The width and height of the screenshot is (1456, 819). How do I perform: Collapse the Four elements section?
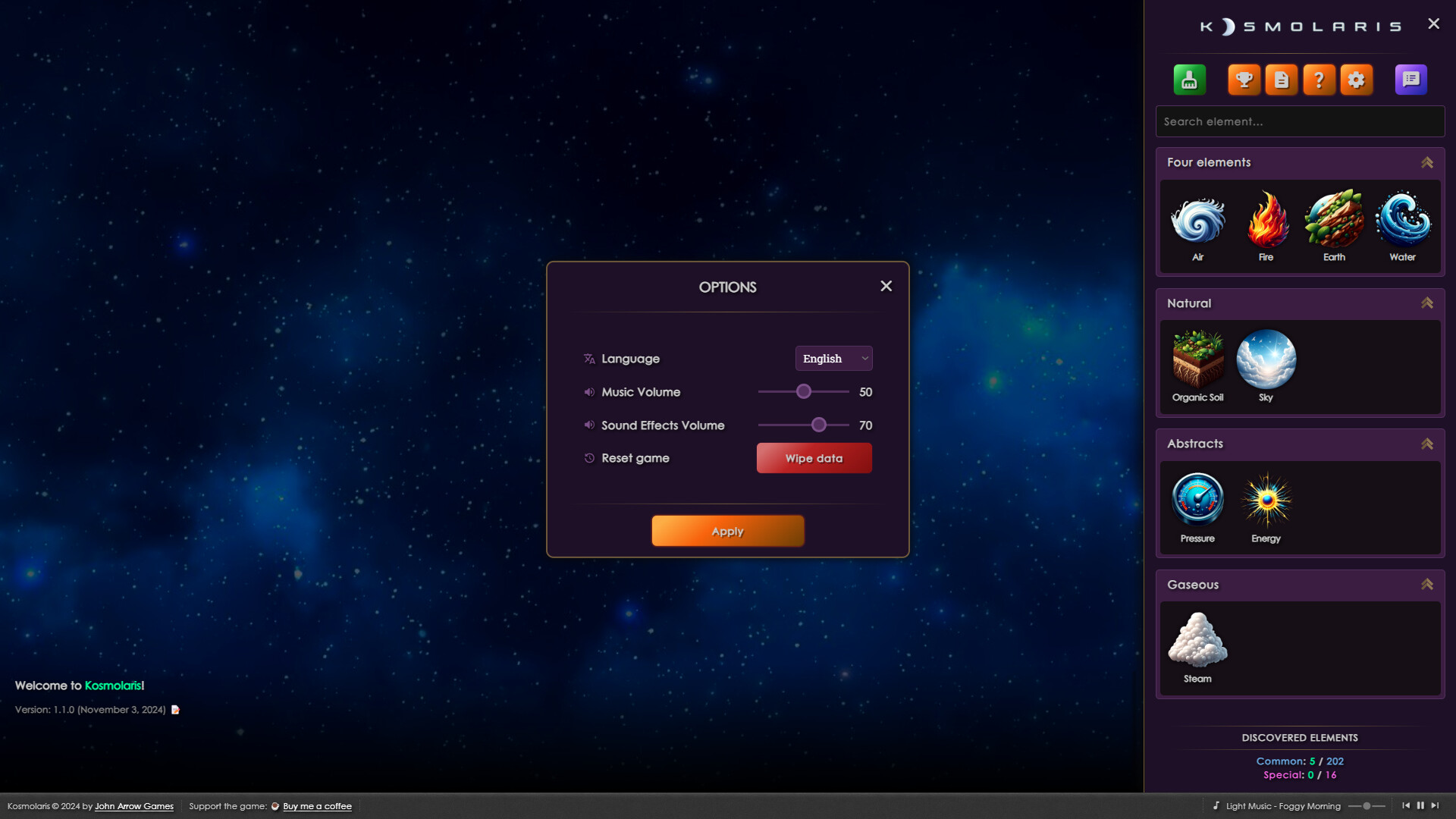click(x=1427, y=162)
